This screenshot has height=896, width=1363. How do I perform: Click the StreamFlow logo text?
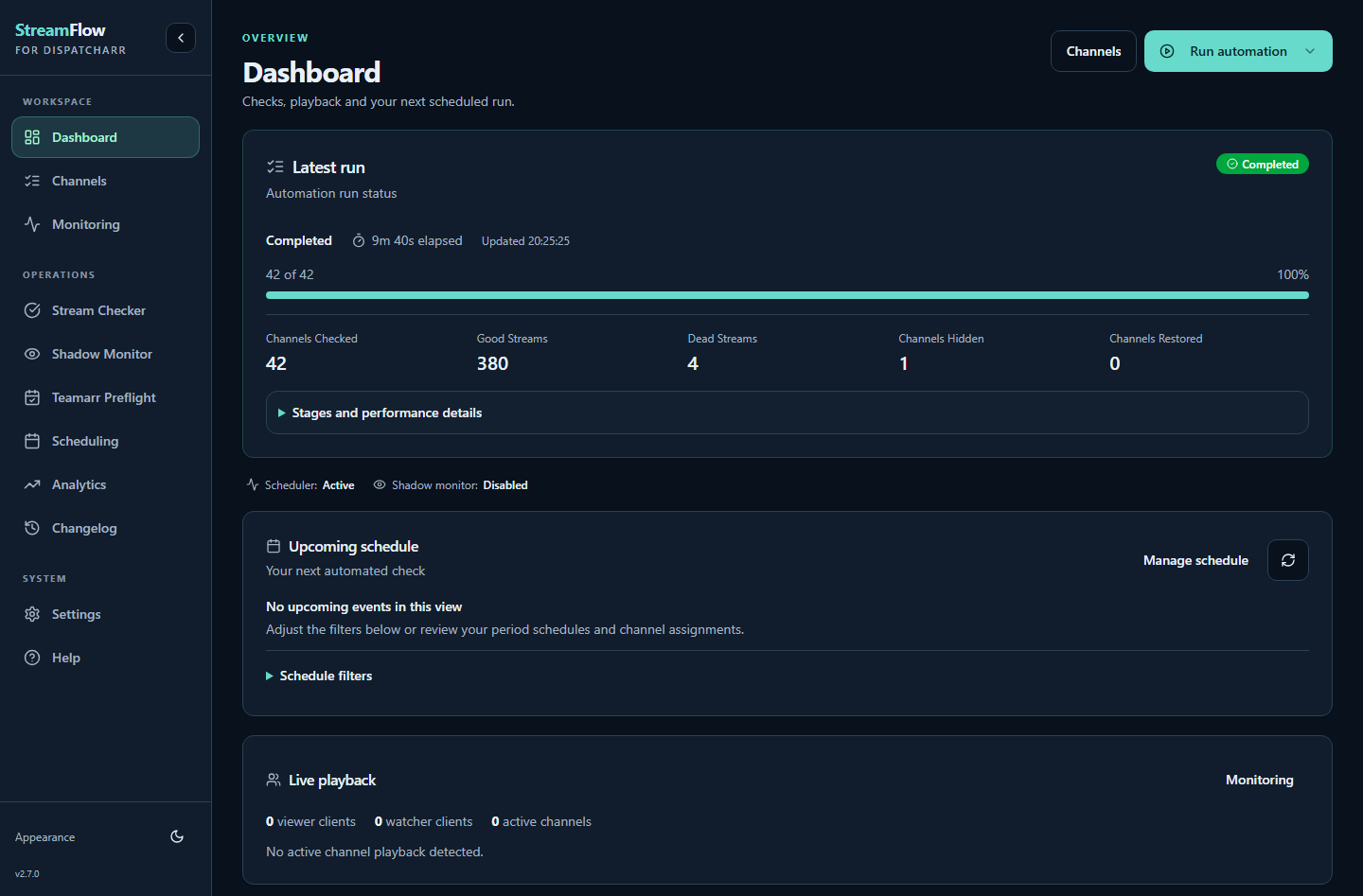click(61, 30)
